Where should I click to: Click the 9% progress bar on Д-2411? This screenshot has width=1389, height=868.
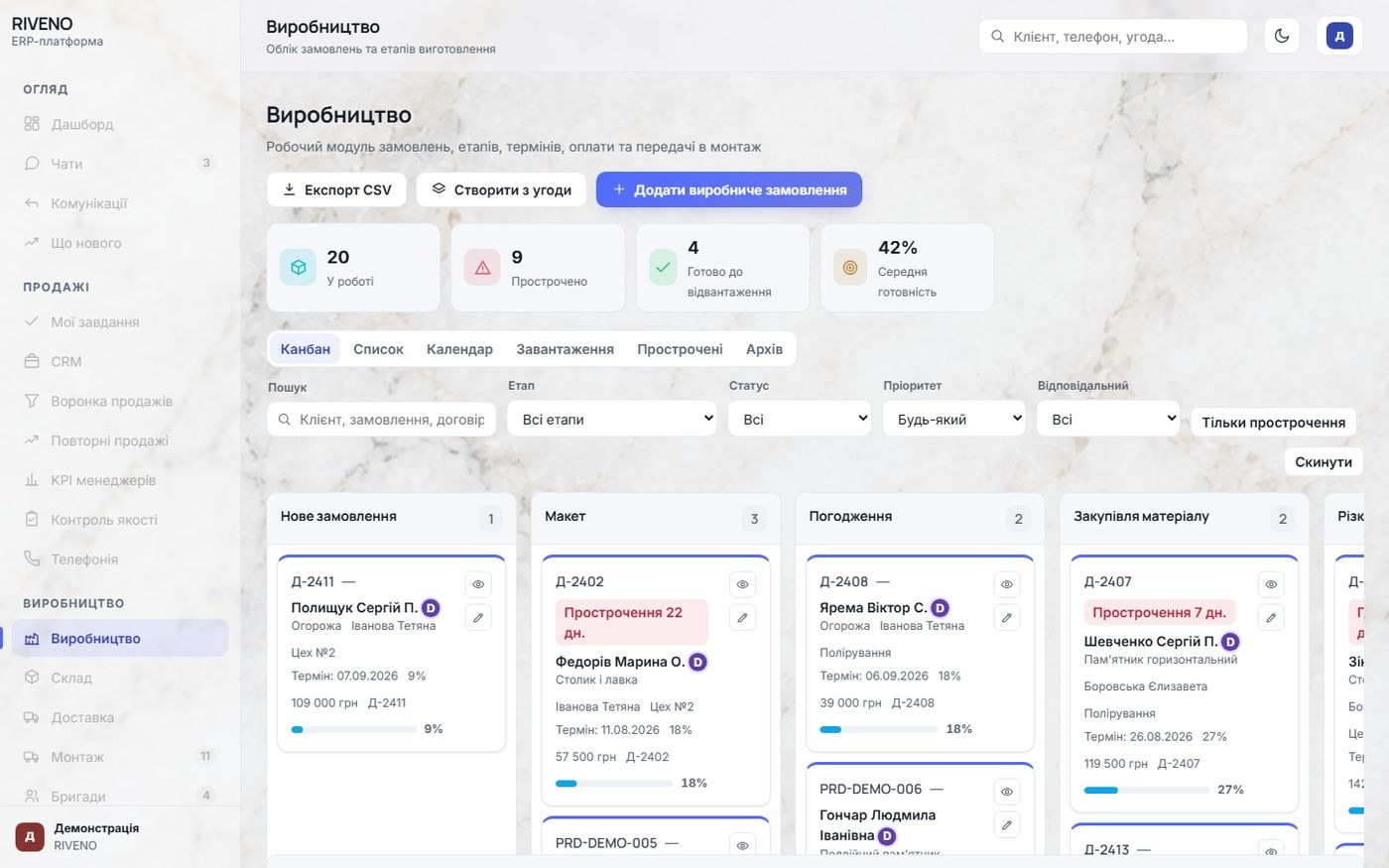354,729
